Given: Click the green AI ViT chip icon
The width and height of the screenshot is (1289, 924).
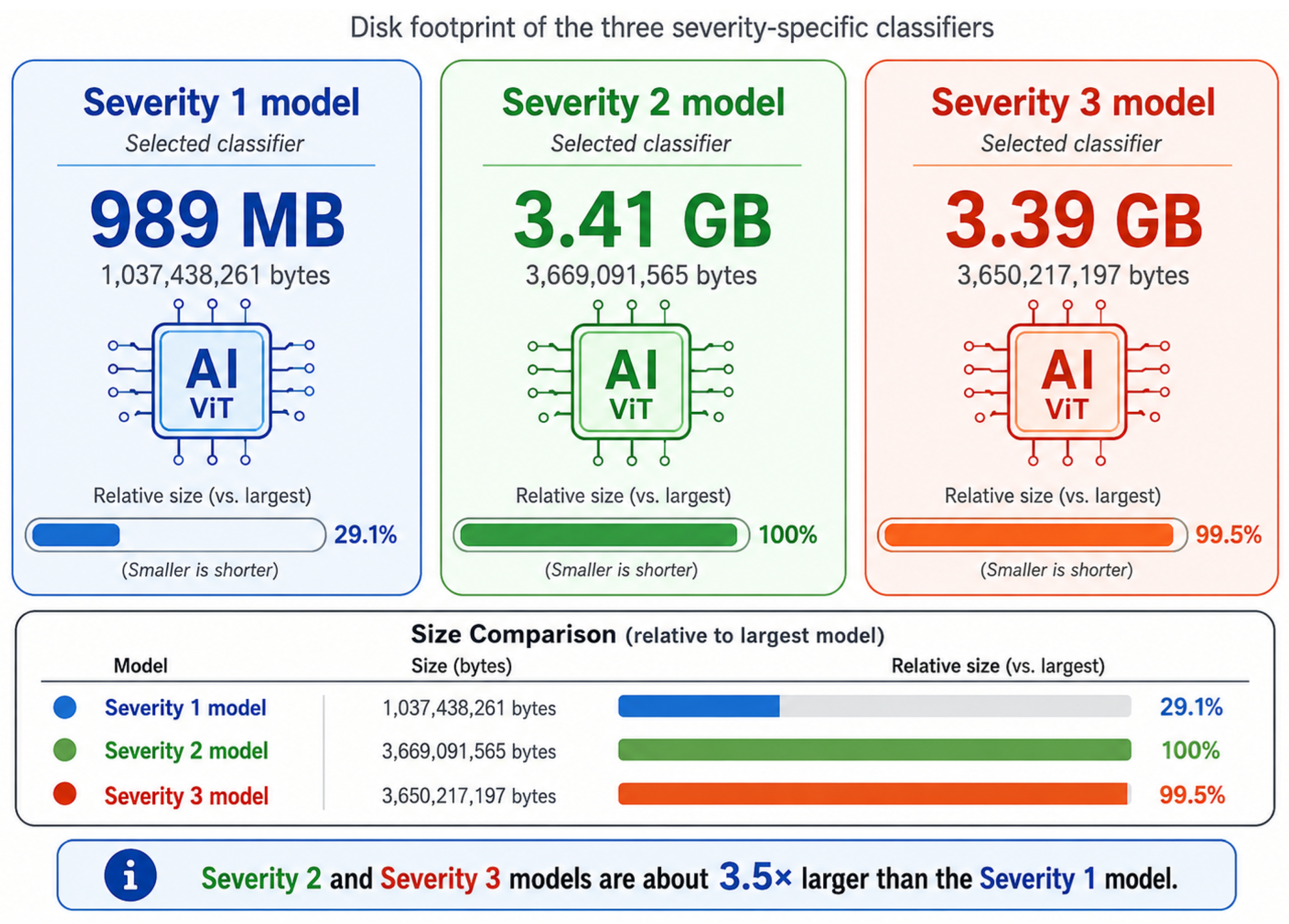Looking at the screenshot, I should pos(631,382).
